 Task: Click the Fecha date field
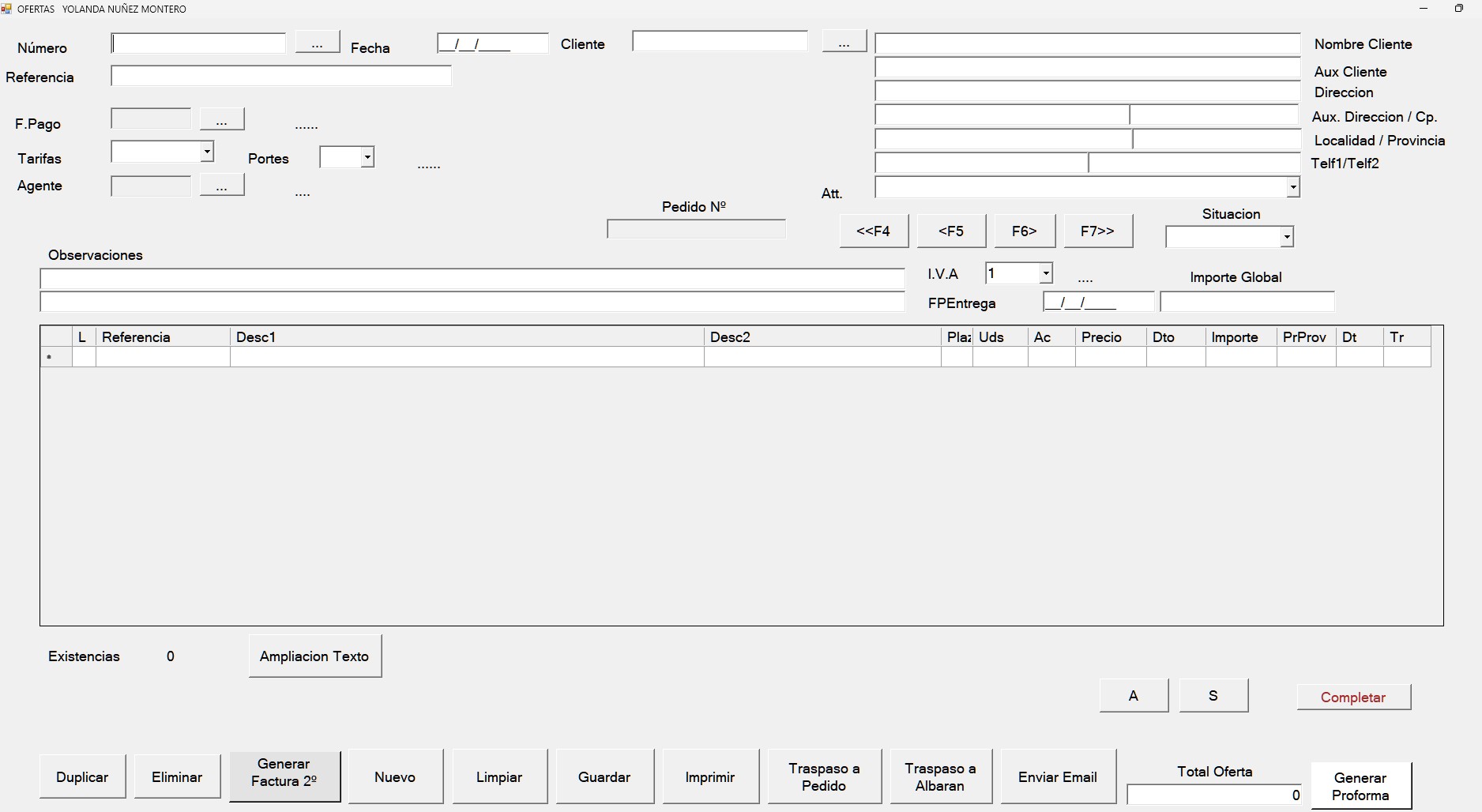(492, 43)
